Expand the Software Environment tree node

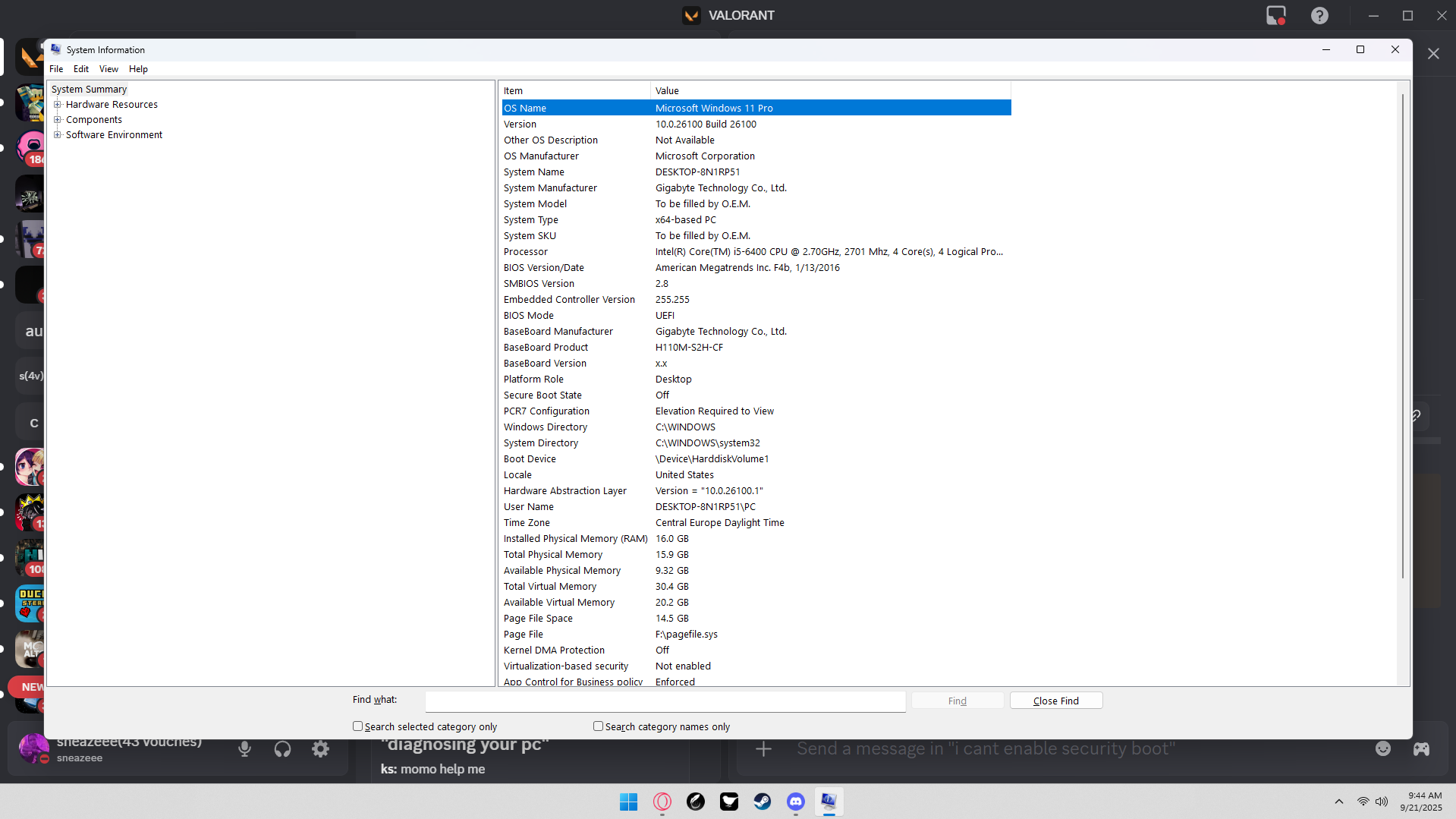click(57, 135)
